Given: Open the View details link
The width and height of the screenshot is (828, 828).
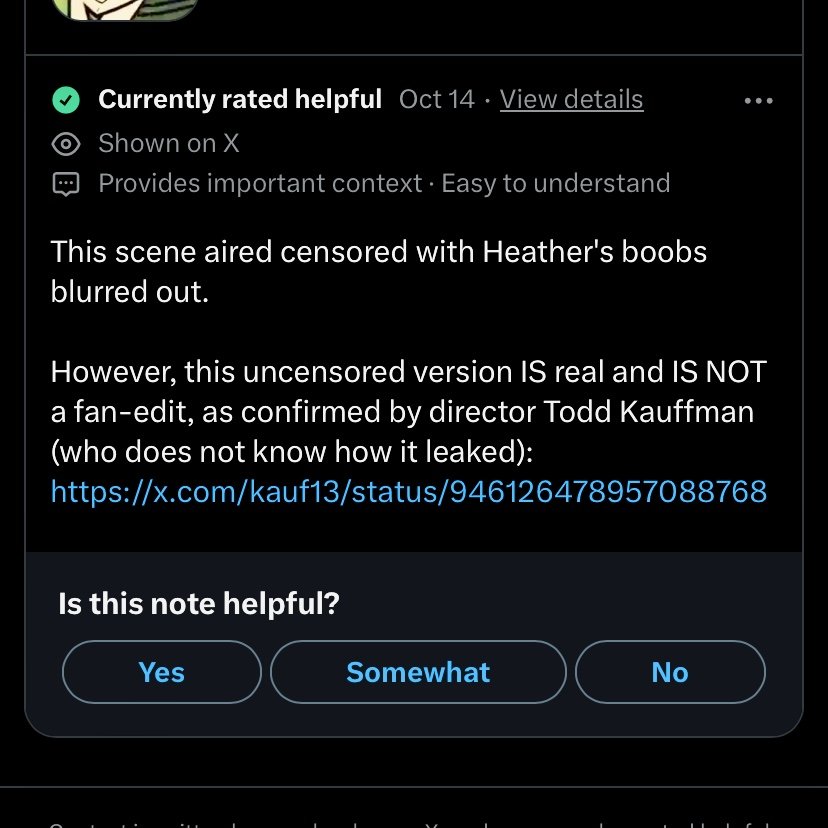Looking at the screenshot, I should point(571,100).
